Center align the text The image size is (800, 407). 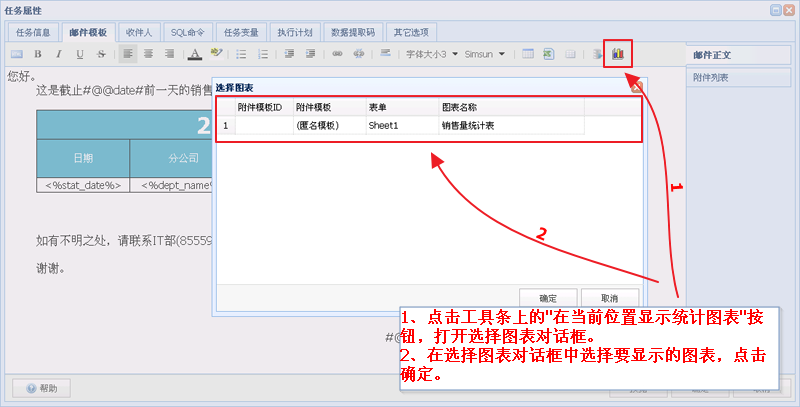pyautogui.click(x=149, y=54)
